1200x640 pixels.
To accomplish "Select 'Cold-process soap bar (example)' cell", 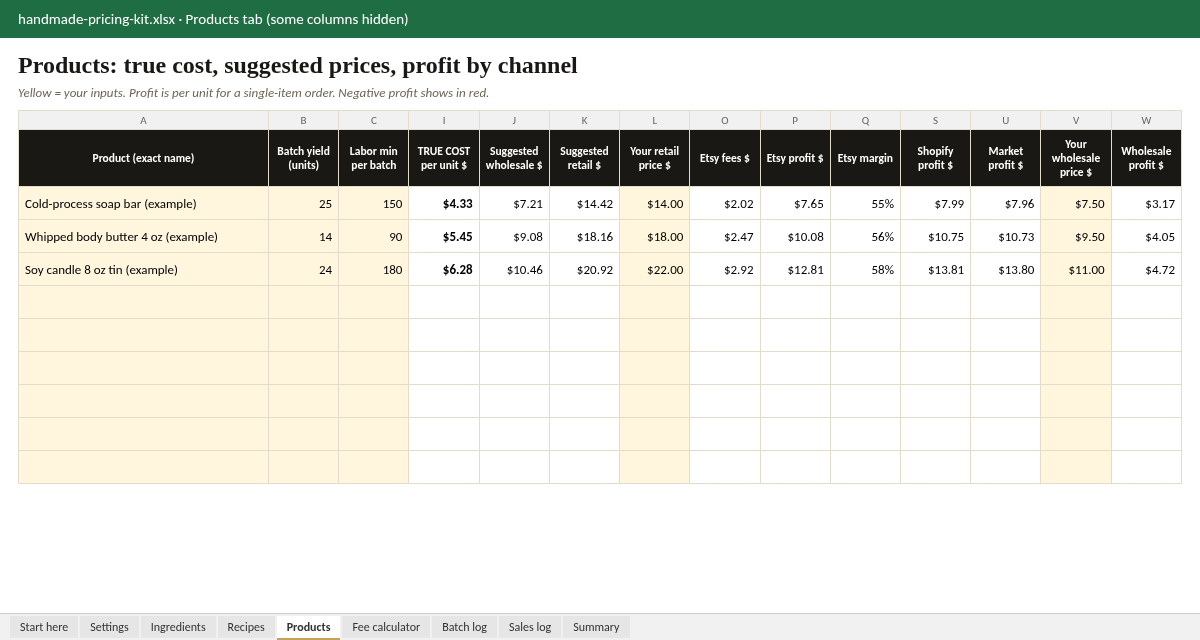I will click(x=143, y=203).
